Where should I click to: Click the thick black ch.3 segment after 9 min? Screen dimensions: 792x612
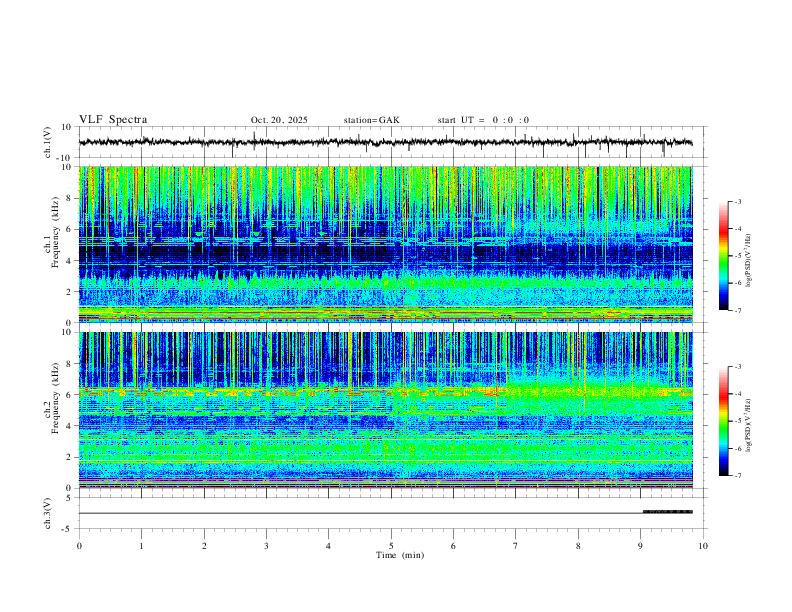click(x=667, y=512)
